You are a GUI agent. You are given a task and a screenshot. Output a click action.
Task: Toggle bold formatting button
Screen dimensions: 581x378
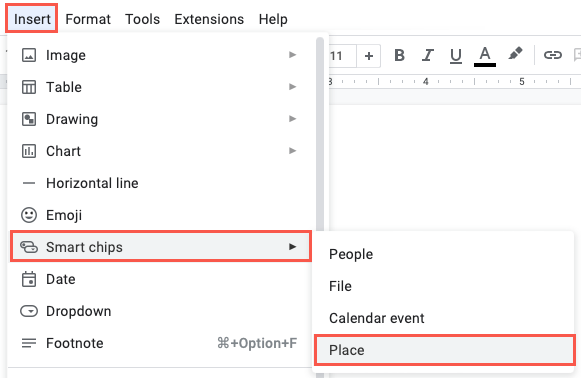coord(399,56)
